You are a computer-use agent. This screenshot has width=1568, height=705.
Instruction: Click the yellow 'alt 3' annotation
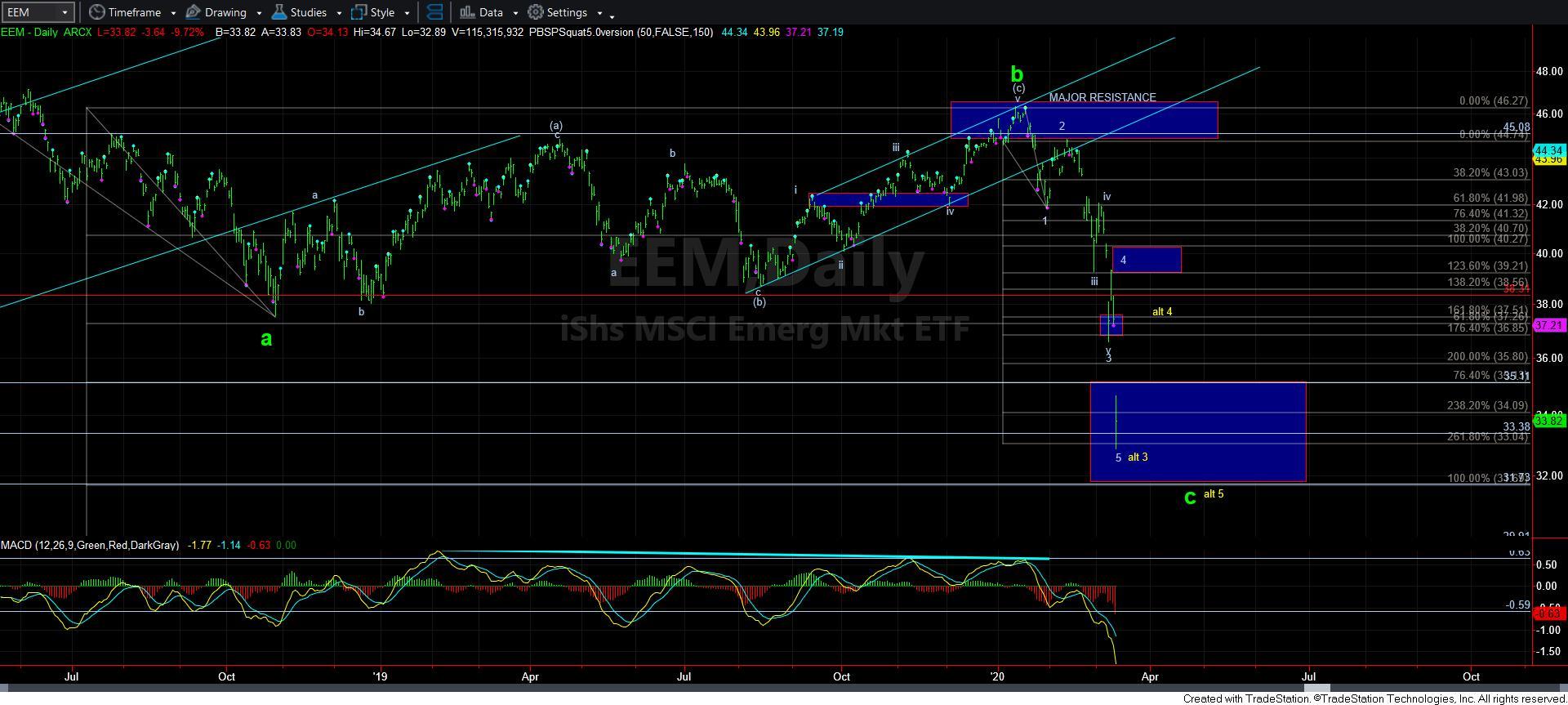(x=1138, y=457)
